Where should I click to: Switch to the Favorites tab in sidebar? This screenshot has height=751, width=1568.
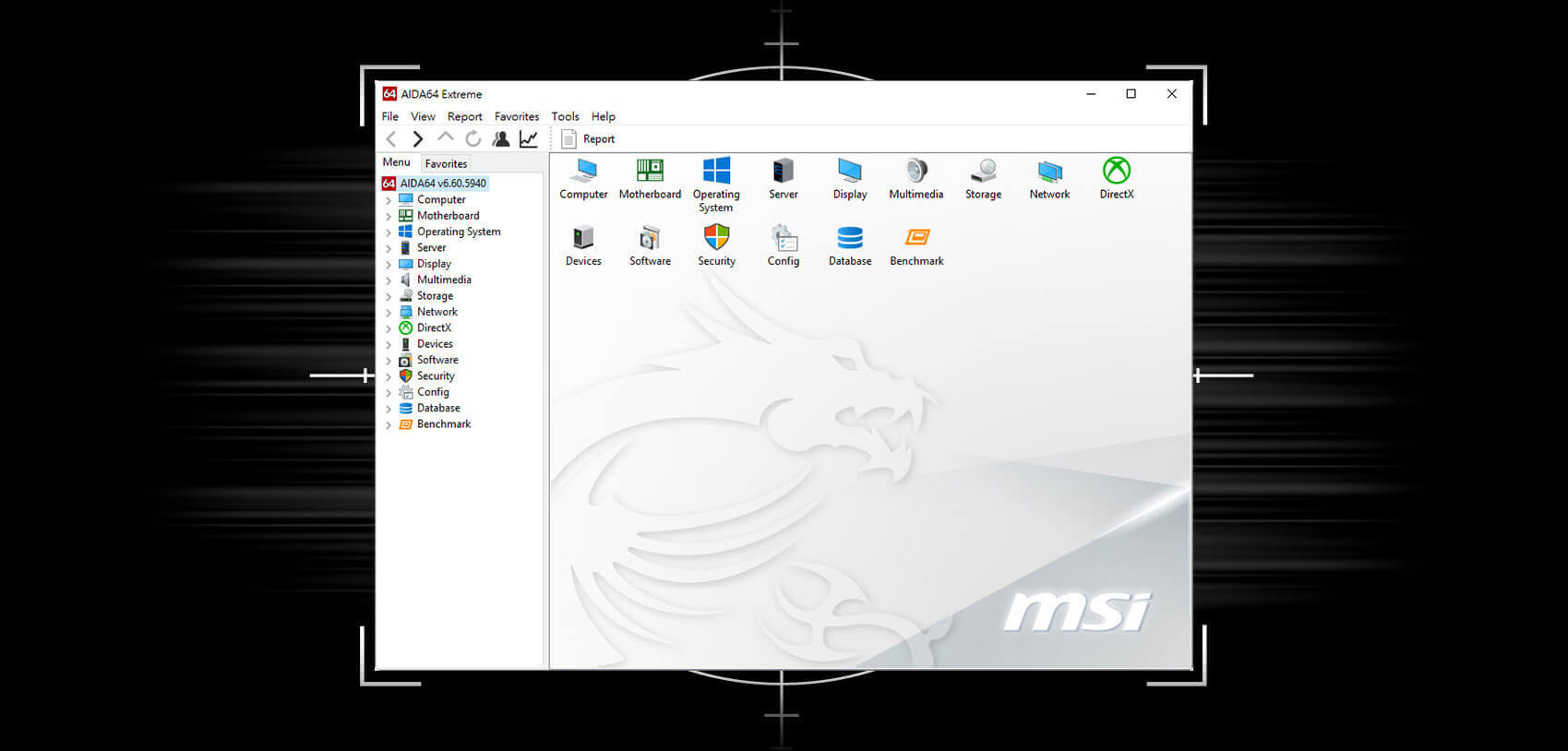tap(446, 163)
